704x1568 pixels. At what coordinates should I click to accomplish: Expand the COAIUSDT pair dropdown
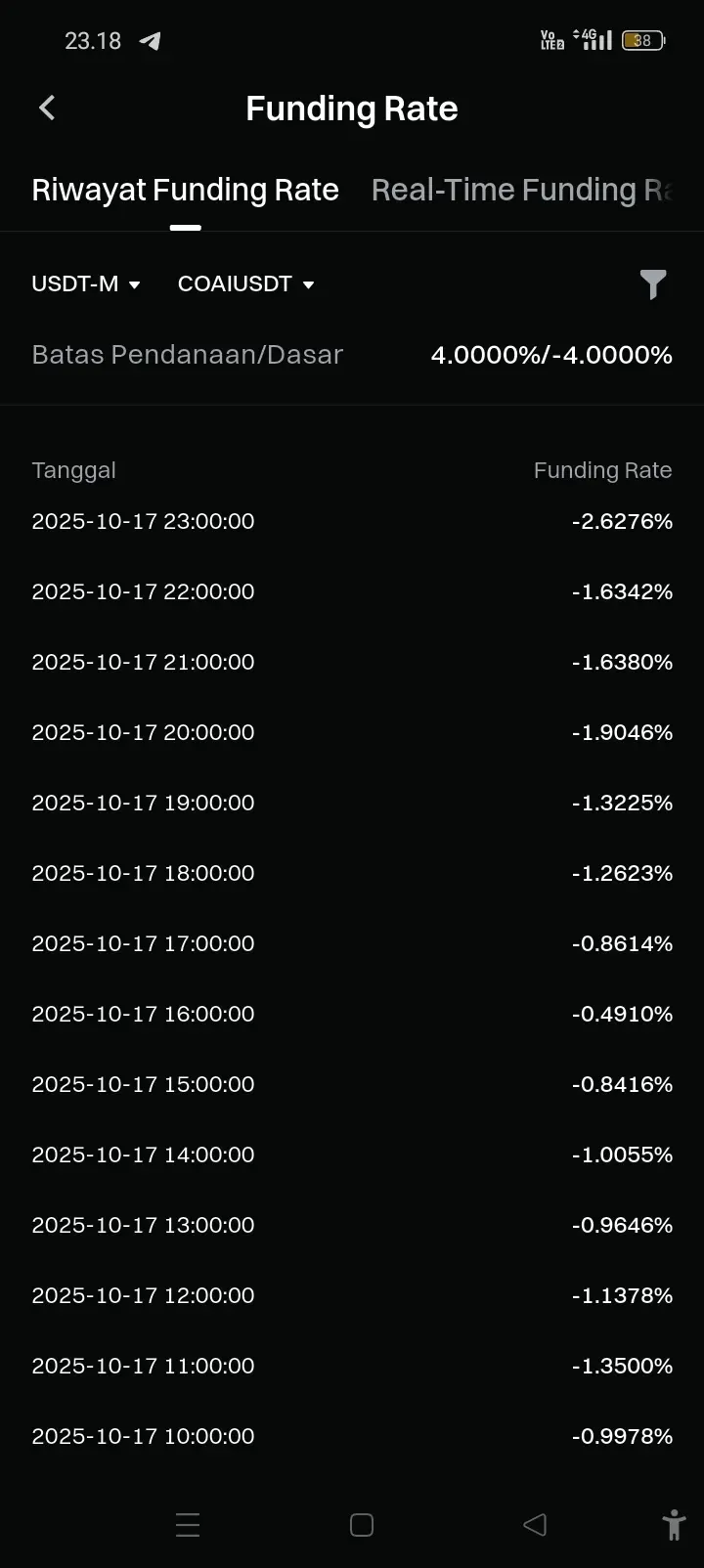tap(245, 284)
